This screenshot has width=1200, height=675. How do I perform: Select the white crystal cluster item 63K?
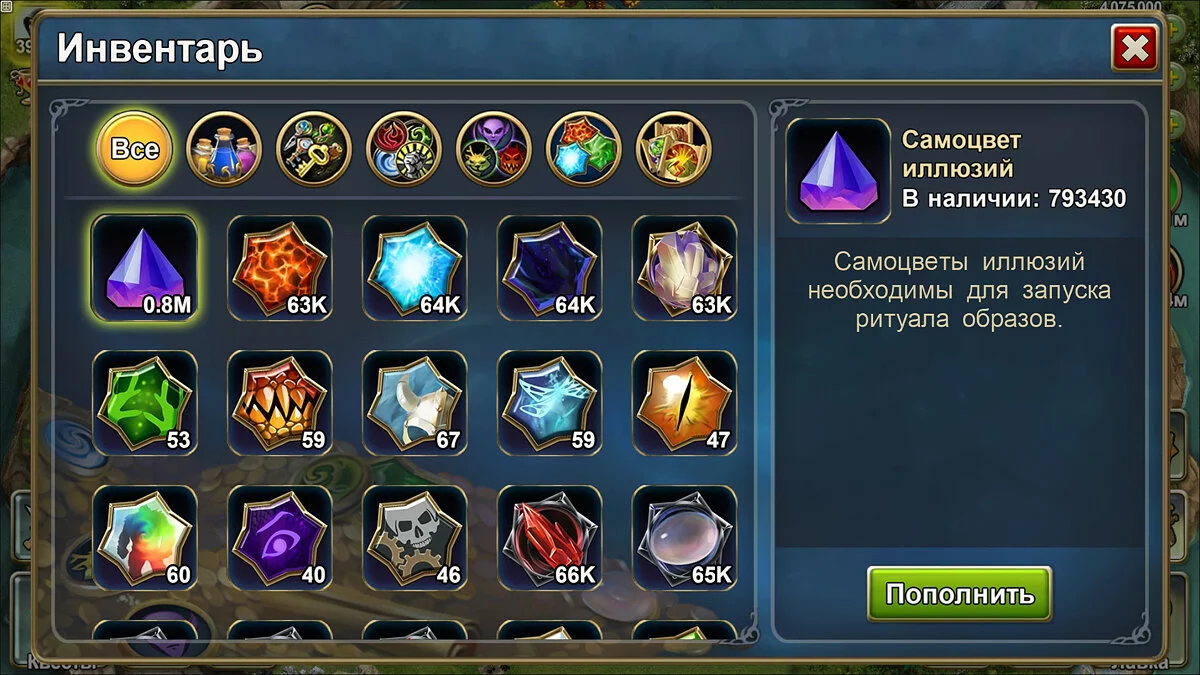point(685,268)
